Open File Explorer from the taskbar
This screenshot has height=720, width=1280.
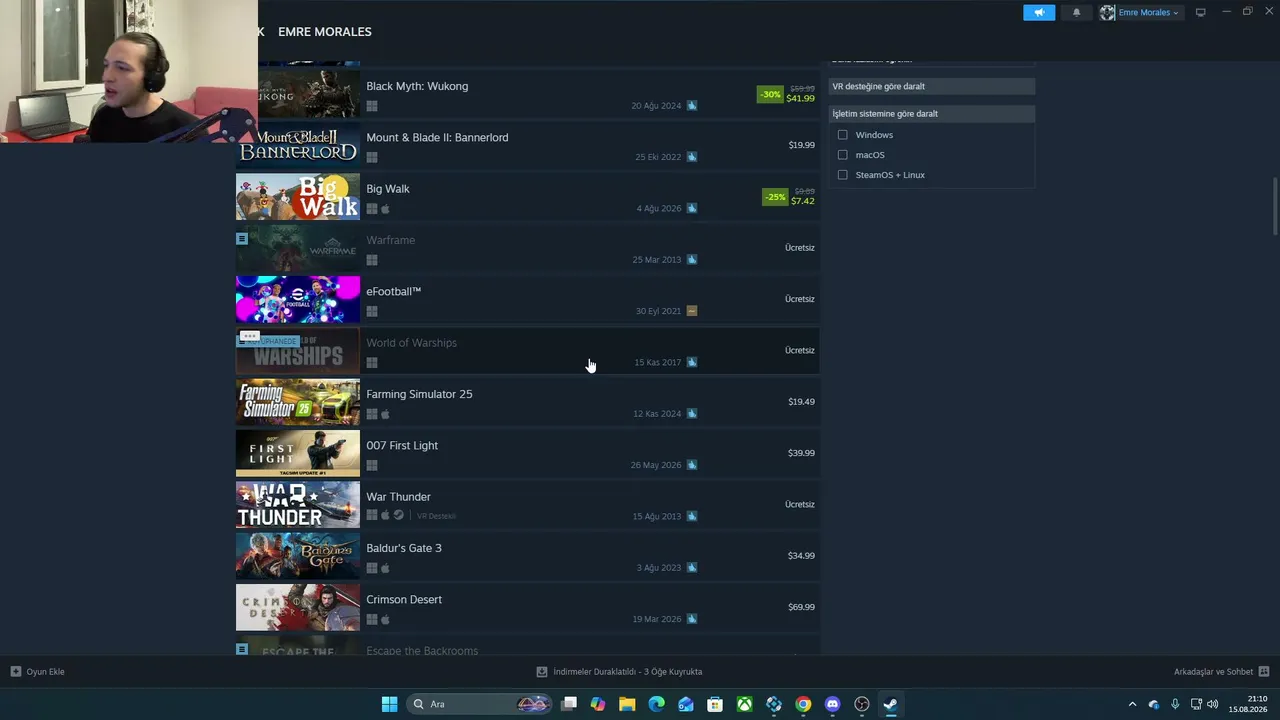click(627, 704)
